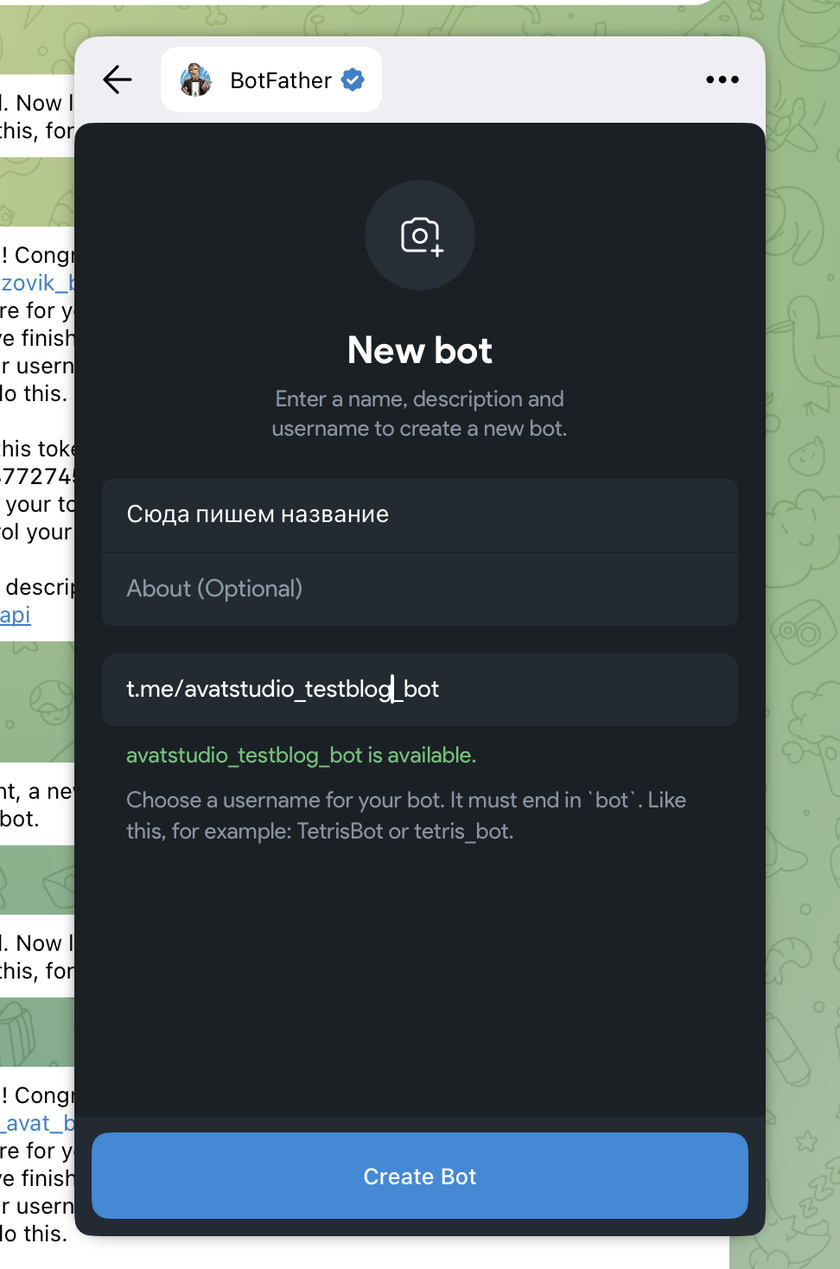Click the bot name field 'Сюда пишем название'
840x1269 pixels.
coord(420,515)
